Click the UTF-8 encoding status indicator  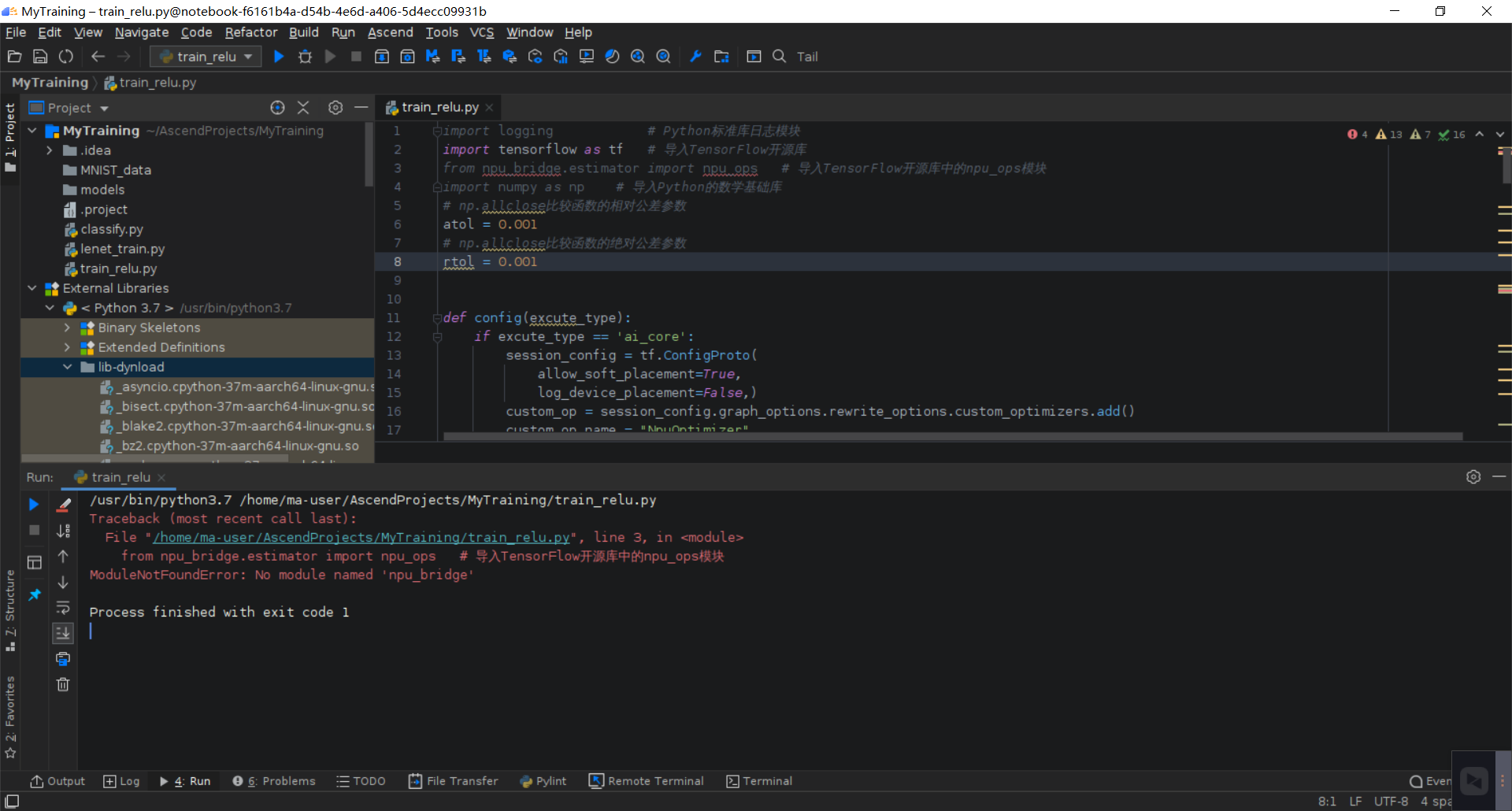(x=1391, y=802)
